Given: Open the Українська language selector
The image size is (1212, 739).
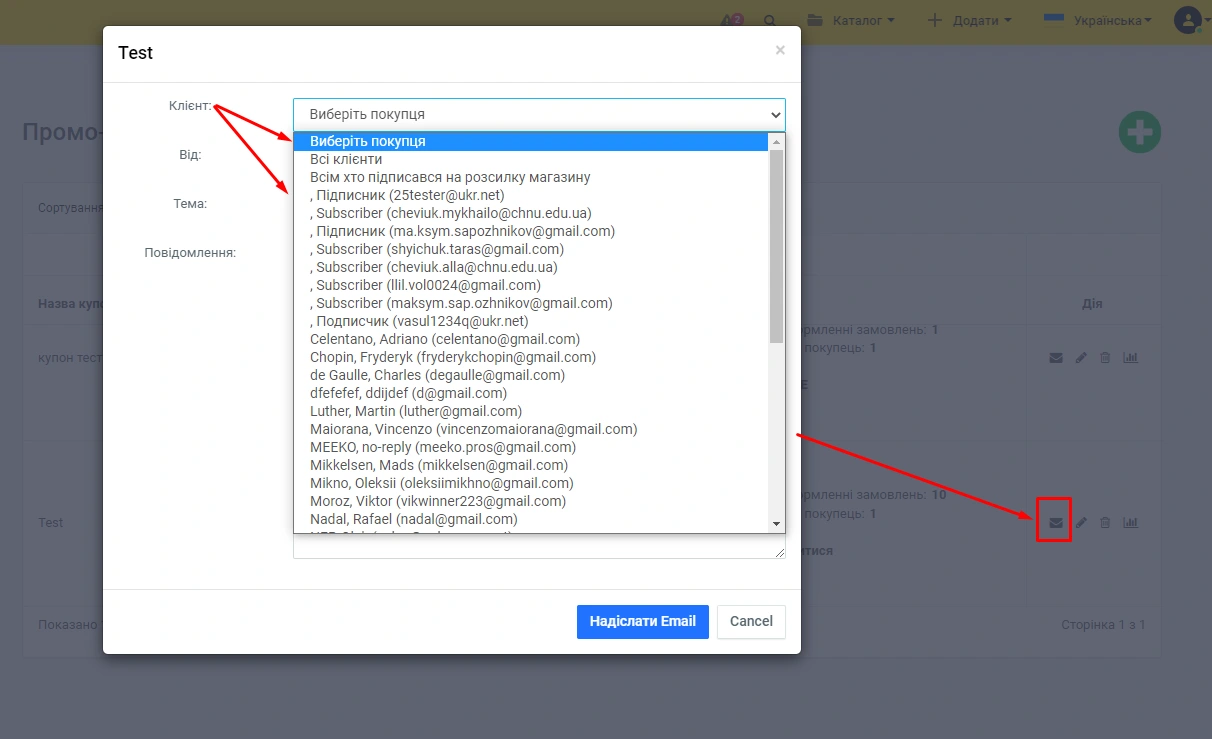Looking at the screenshot, I should (x=1097, y=21).
